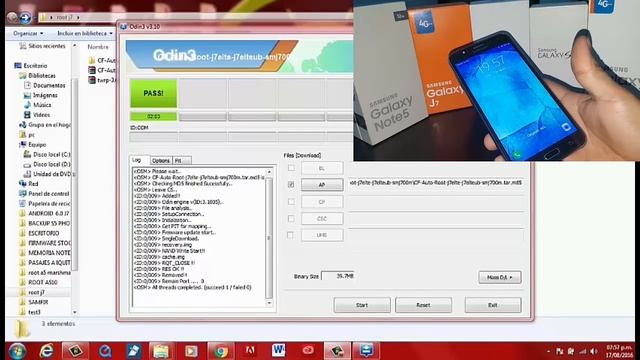Viewport: 640px width, 360px height.
Task: Click the Binary Size field
Action: click(x=338, y=276)
